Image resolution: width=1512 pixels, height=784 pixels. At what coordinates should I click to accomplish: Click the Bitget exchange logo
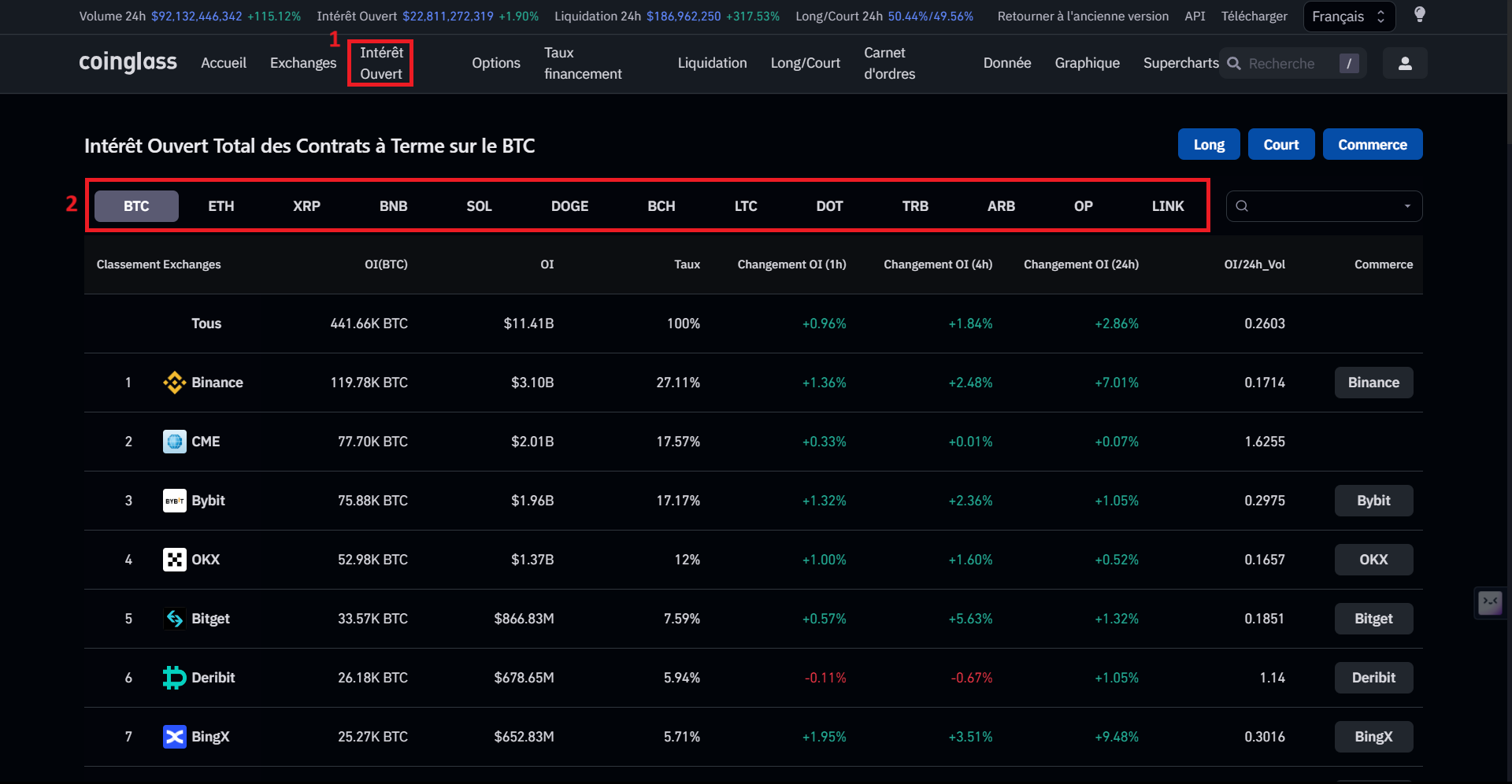coord(175,619)
